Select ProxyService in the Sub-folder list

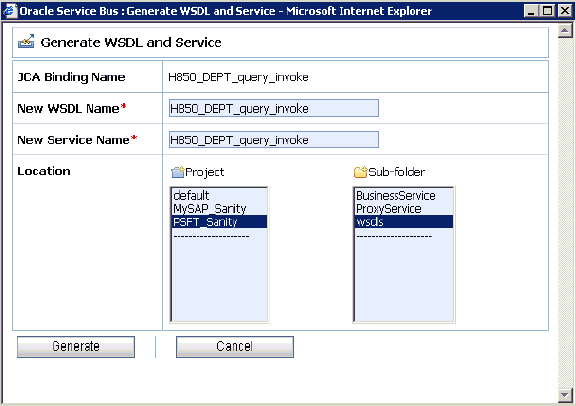404,209
